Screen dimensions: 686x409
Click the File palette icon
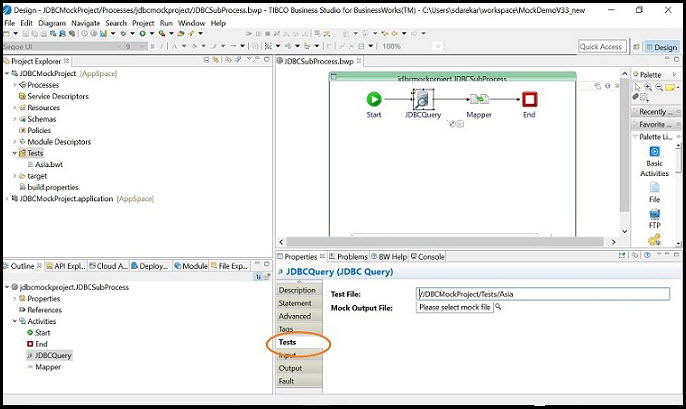coord(654,187)
